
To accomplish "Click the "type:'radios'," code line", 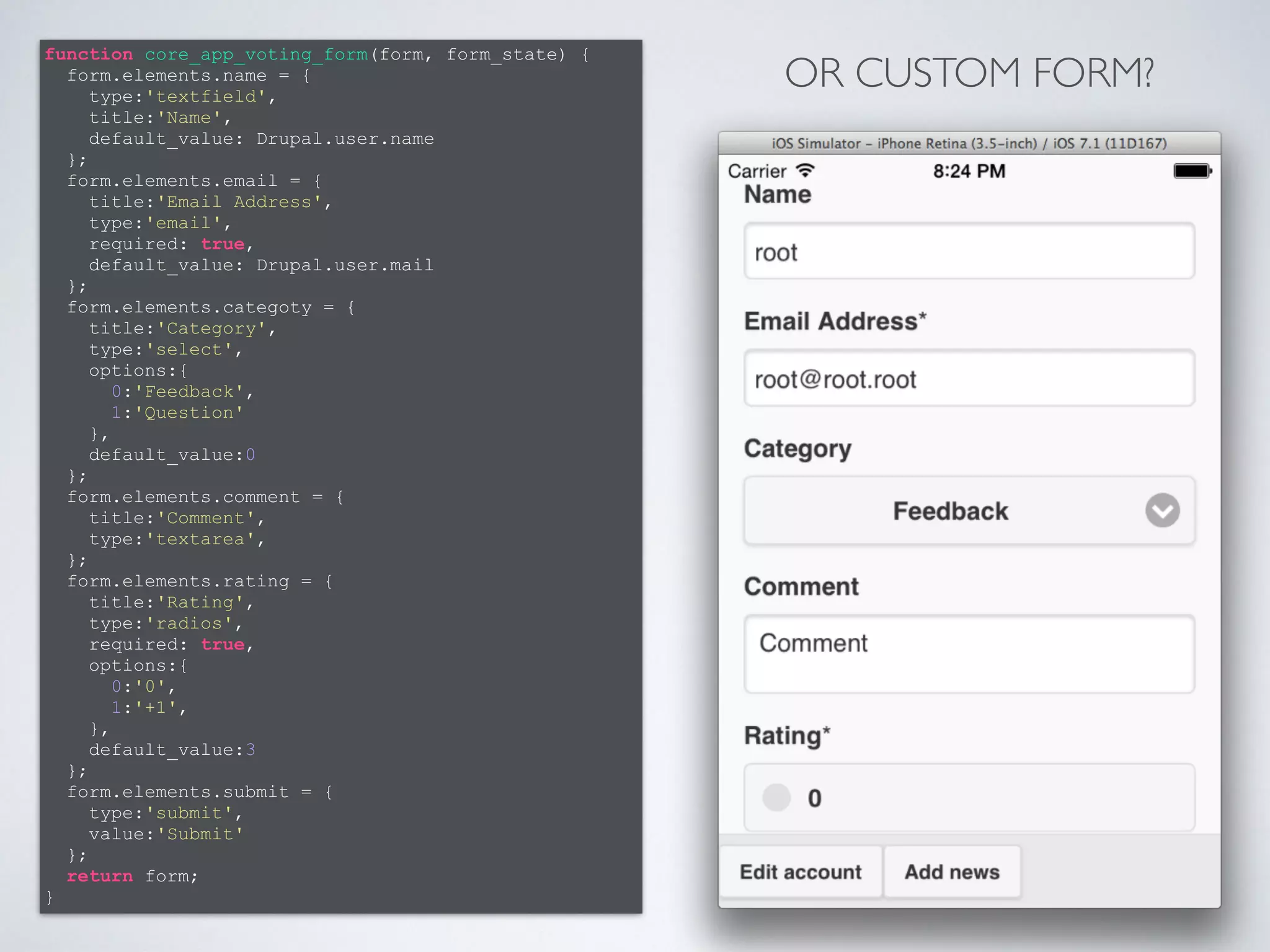I will click(x=166, y=624).
